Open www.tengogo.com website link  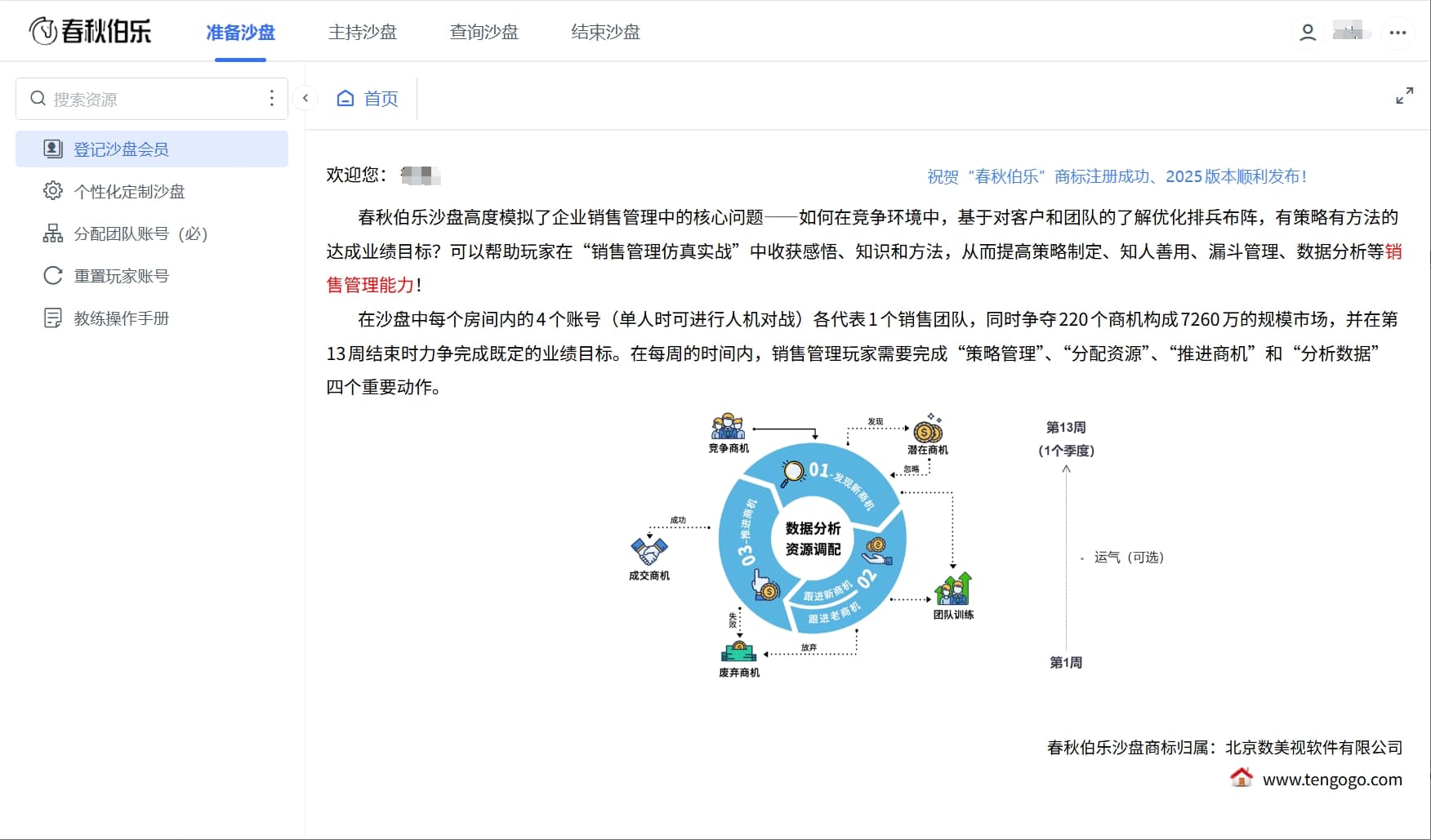coord(1332,780)
